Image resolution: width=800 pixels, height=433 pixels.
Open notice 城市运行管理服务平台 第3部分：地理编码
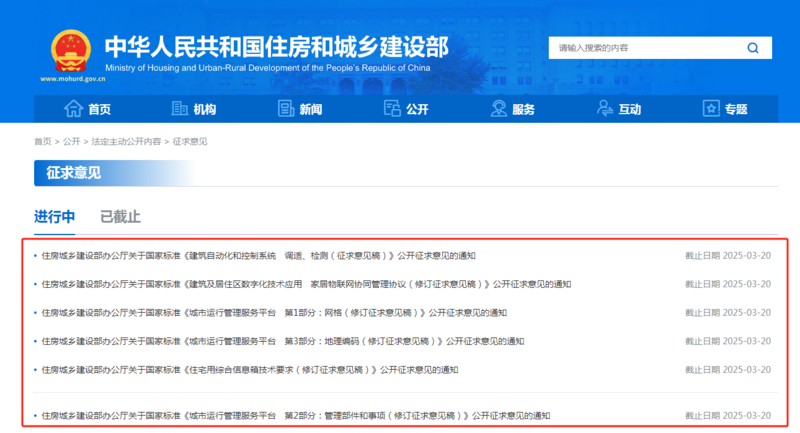[x=283, y=341]
